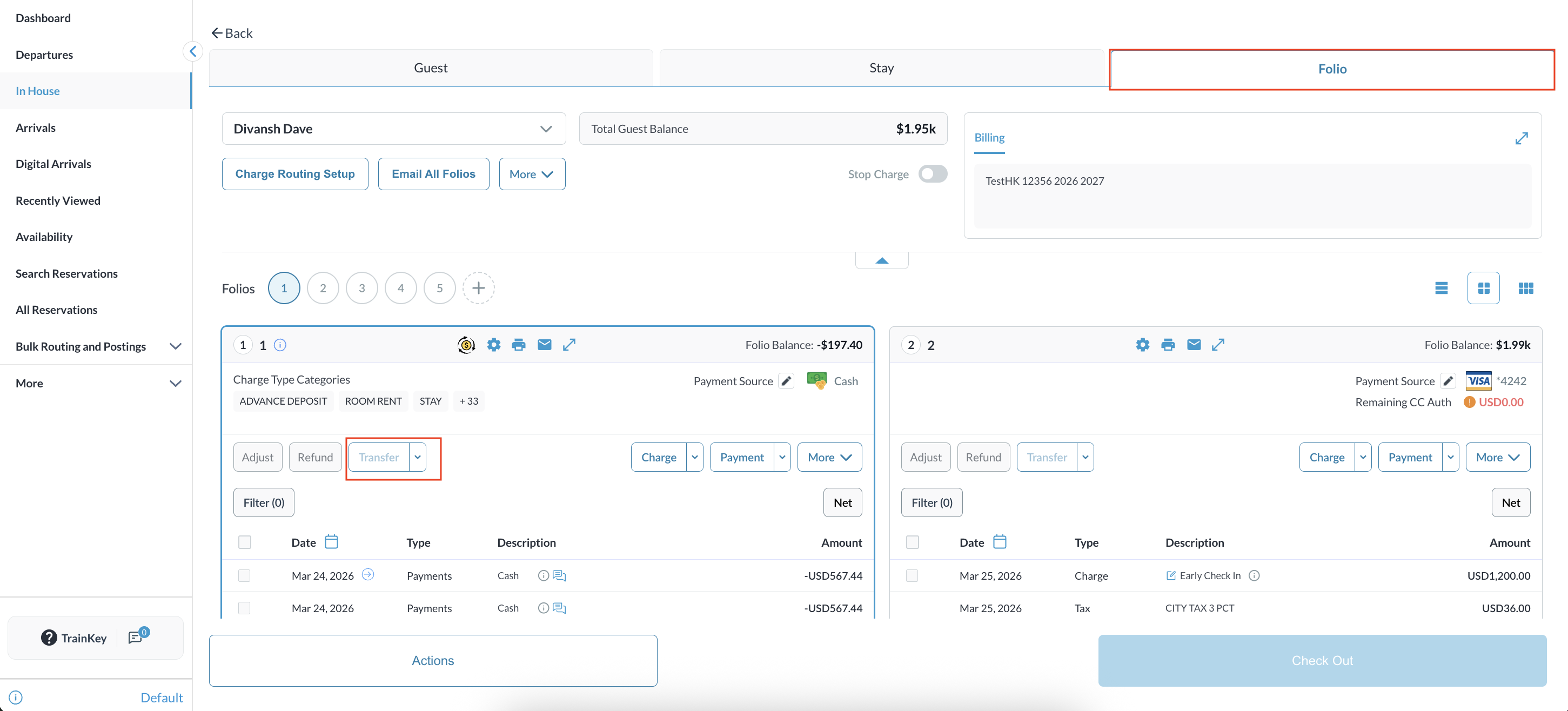Edit Payment Source pencil in folio 2
This screenshot has height=711, width=1568.
[1448, 381]
